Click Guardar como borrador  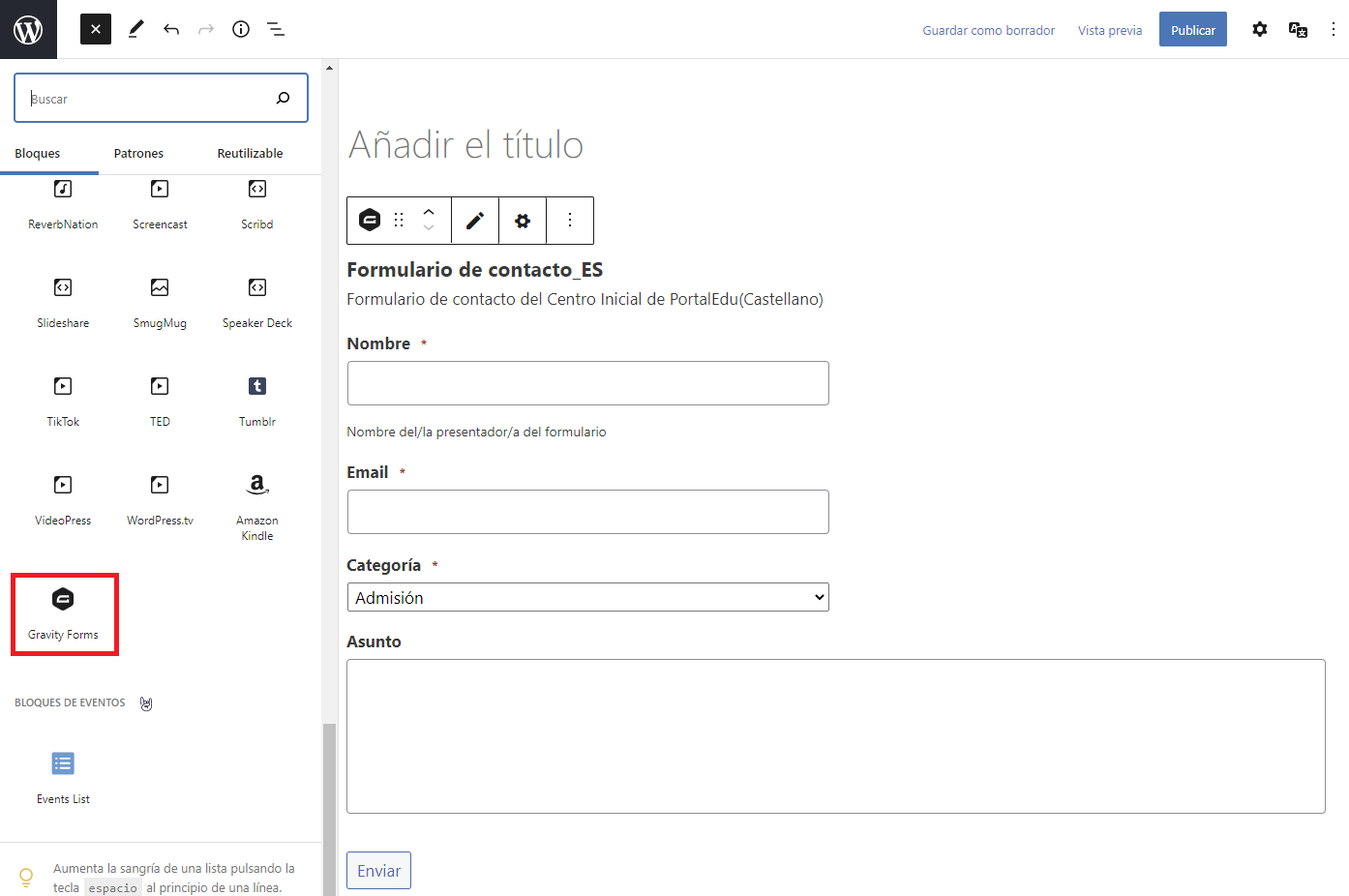(x=988, y=30)
